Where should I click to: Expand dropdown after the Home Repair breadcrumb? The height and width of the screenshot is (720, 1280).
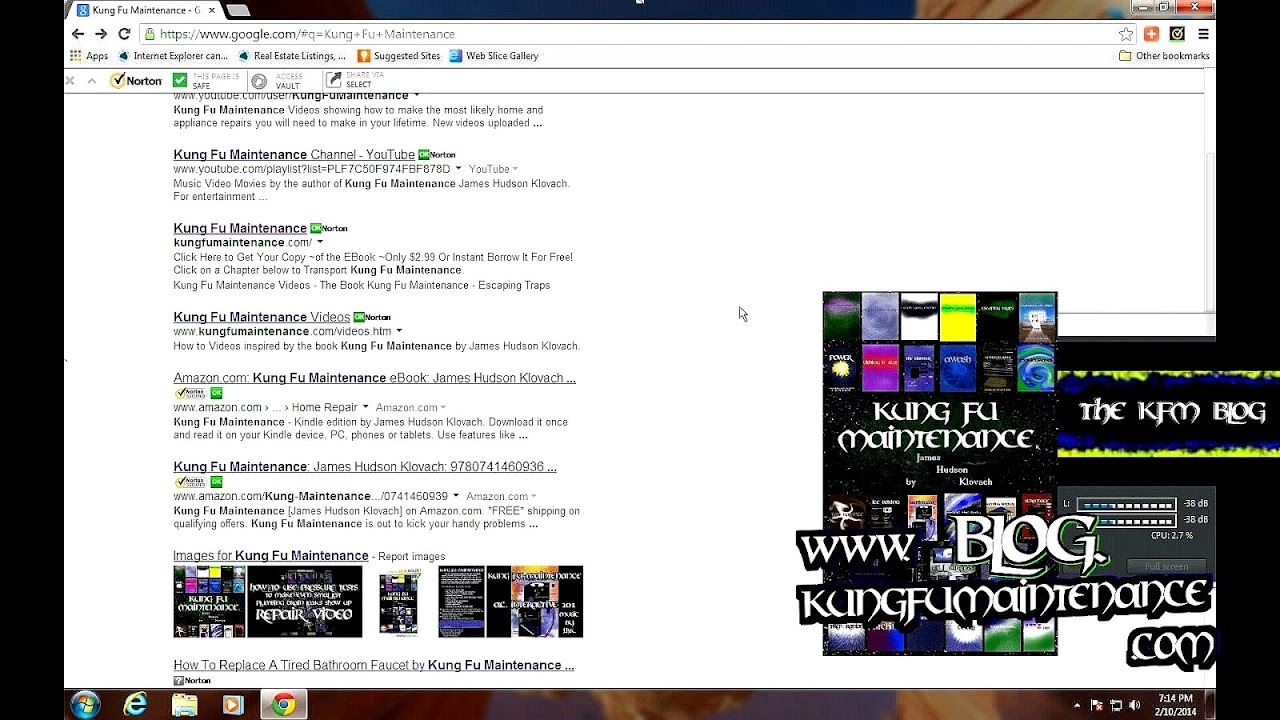(x=365, y=407)
